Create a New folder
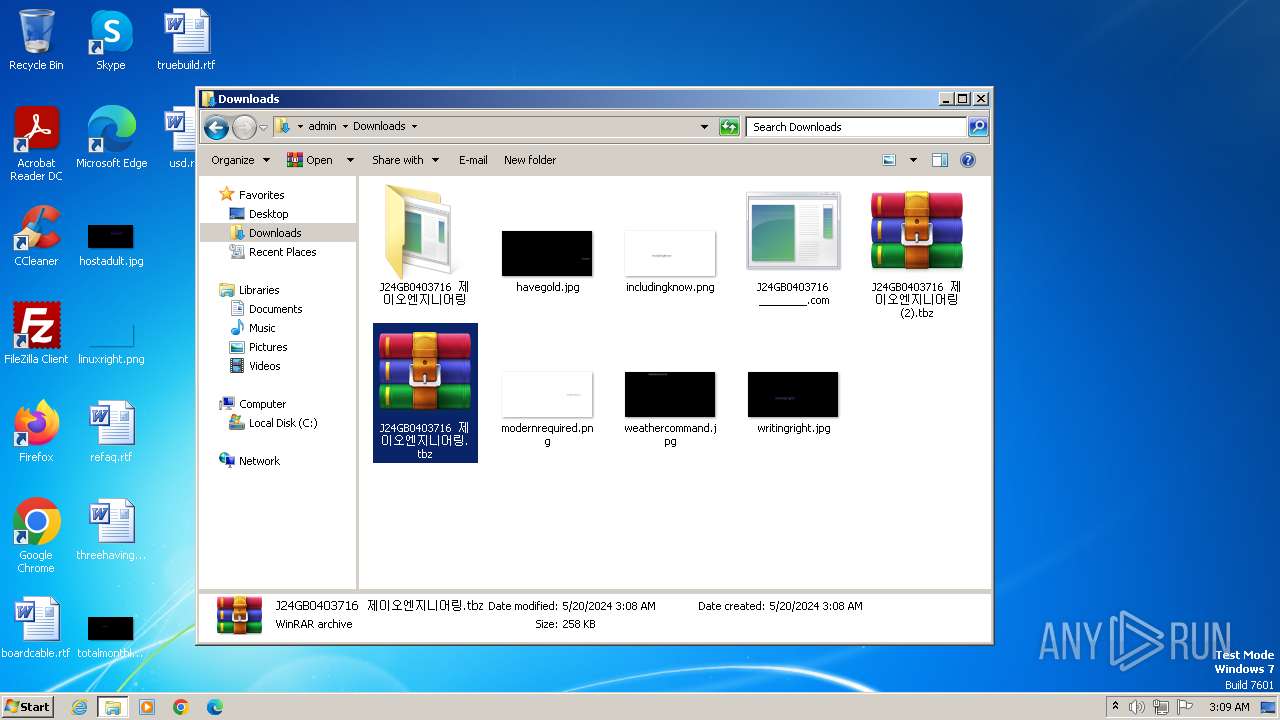The image size is (1280, 720). coord(530,160)
